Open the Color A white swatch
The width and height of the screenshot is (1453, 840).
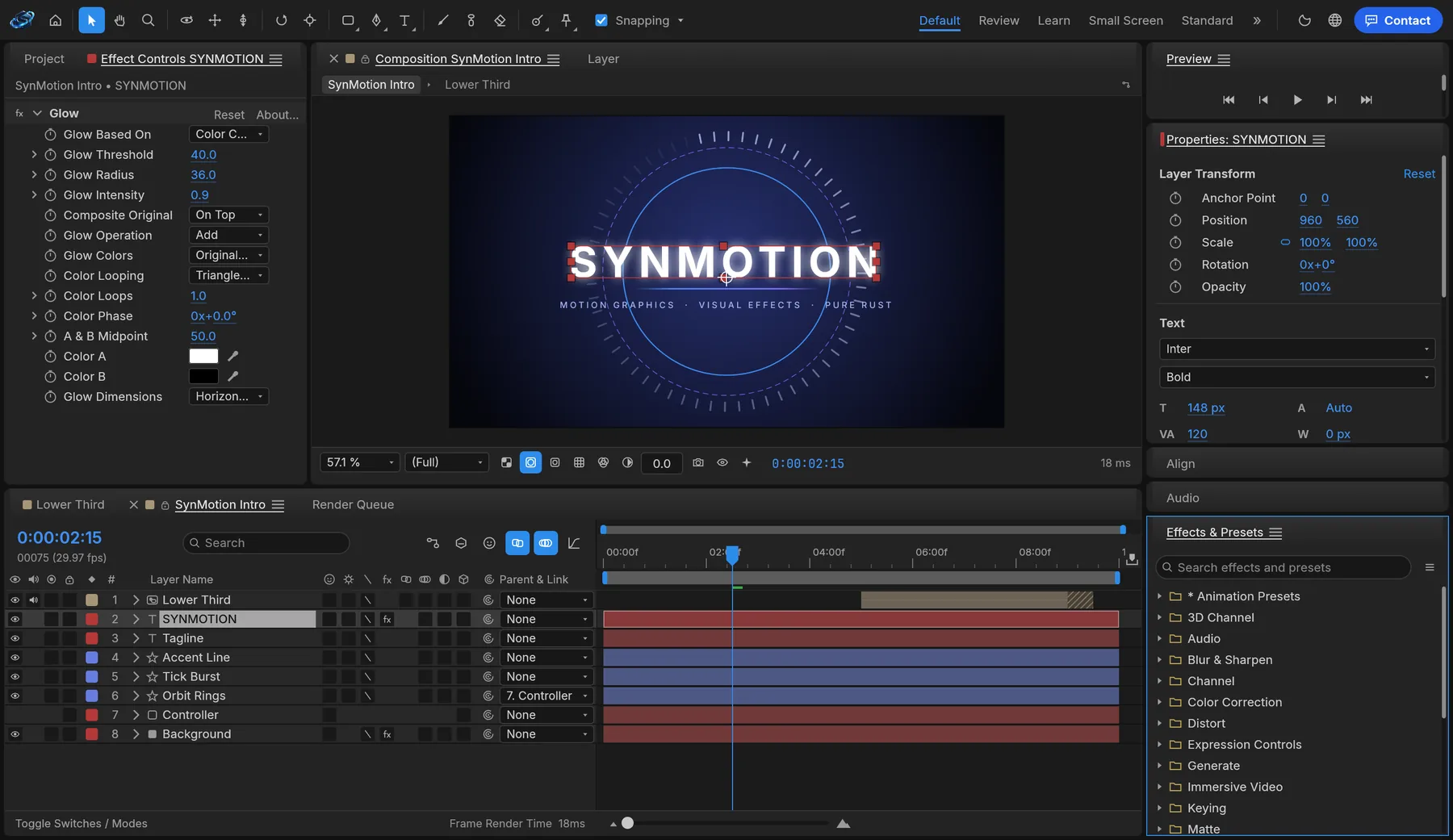click(203, 356)
